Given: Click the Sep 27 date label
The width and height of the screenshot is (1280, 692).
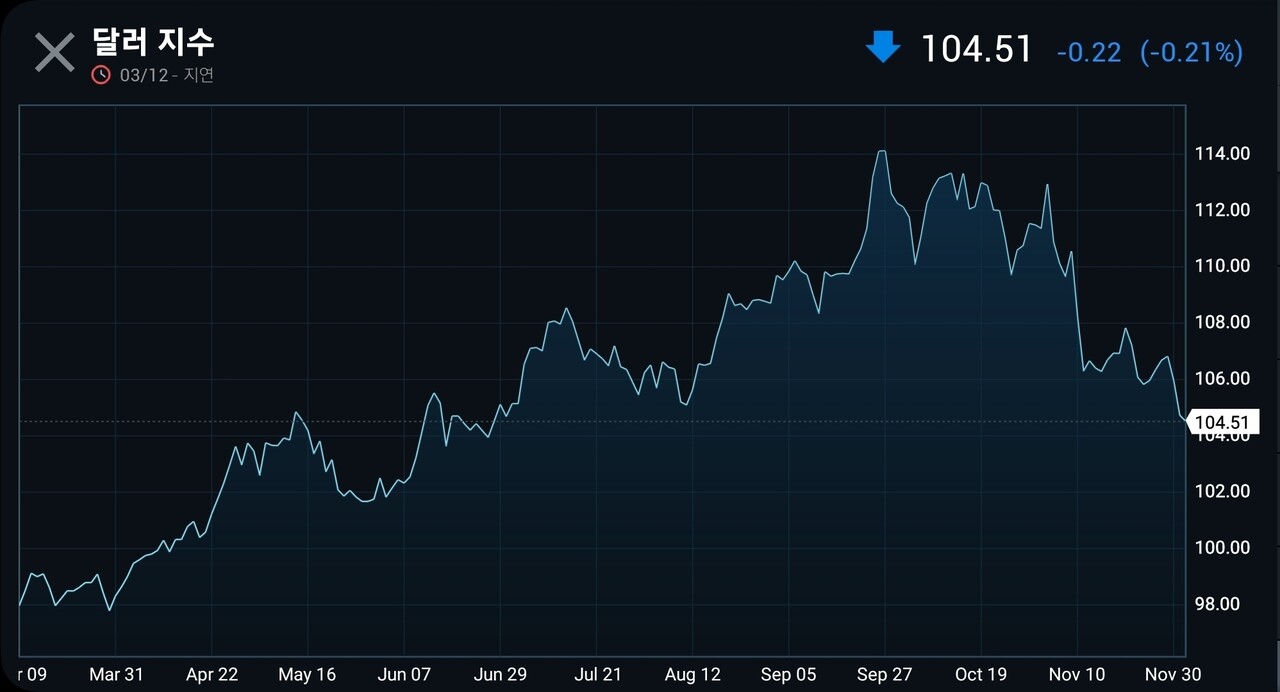Looking at the screenshot, I should [x=885, y=675].
